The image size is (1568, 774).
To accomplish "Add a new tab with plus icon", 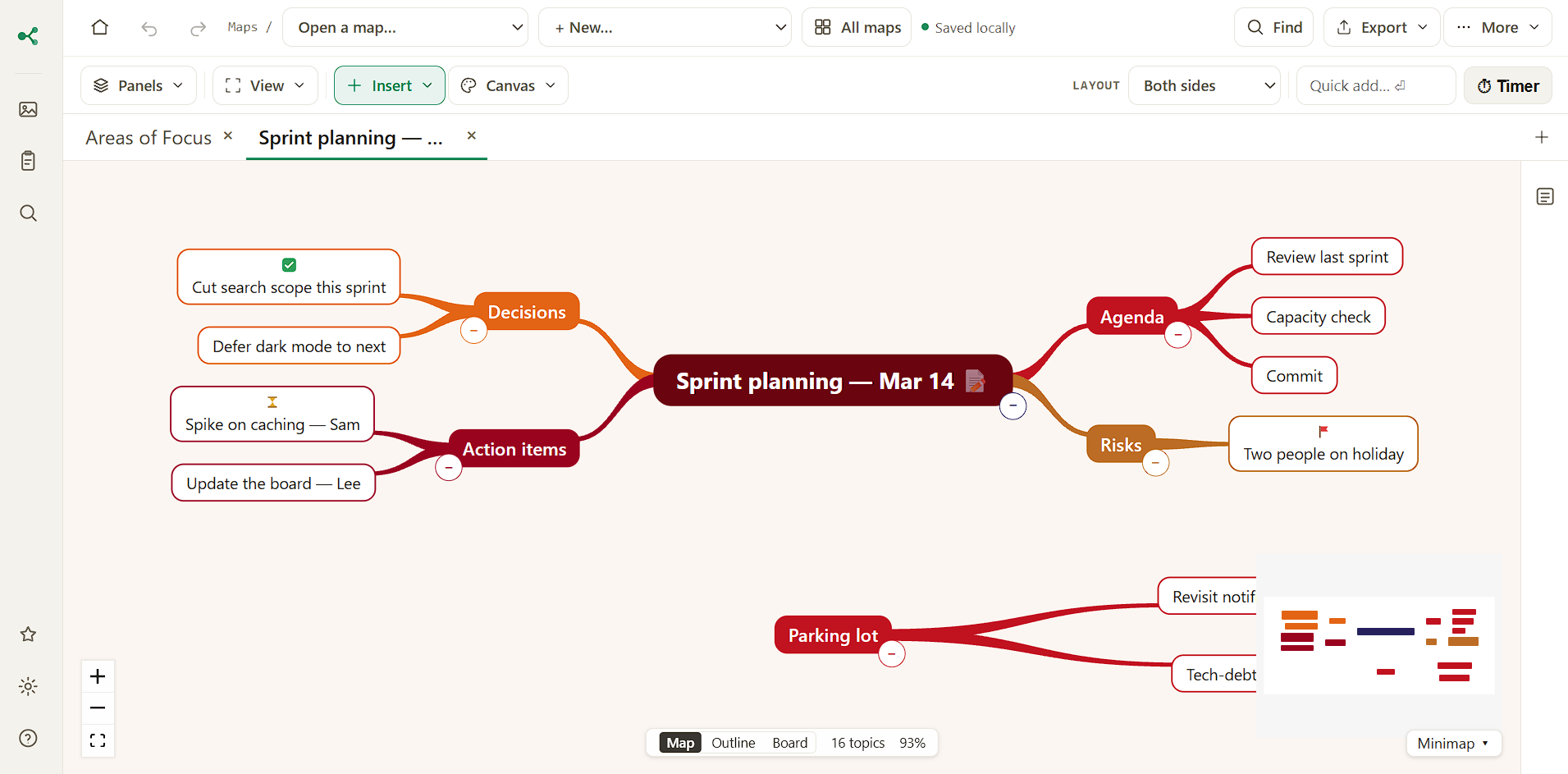I will (1542, 137).
